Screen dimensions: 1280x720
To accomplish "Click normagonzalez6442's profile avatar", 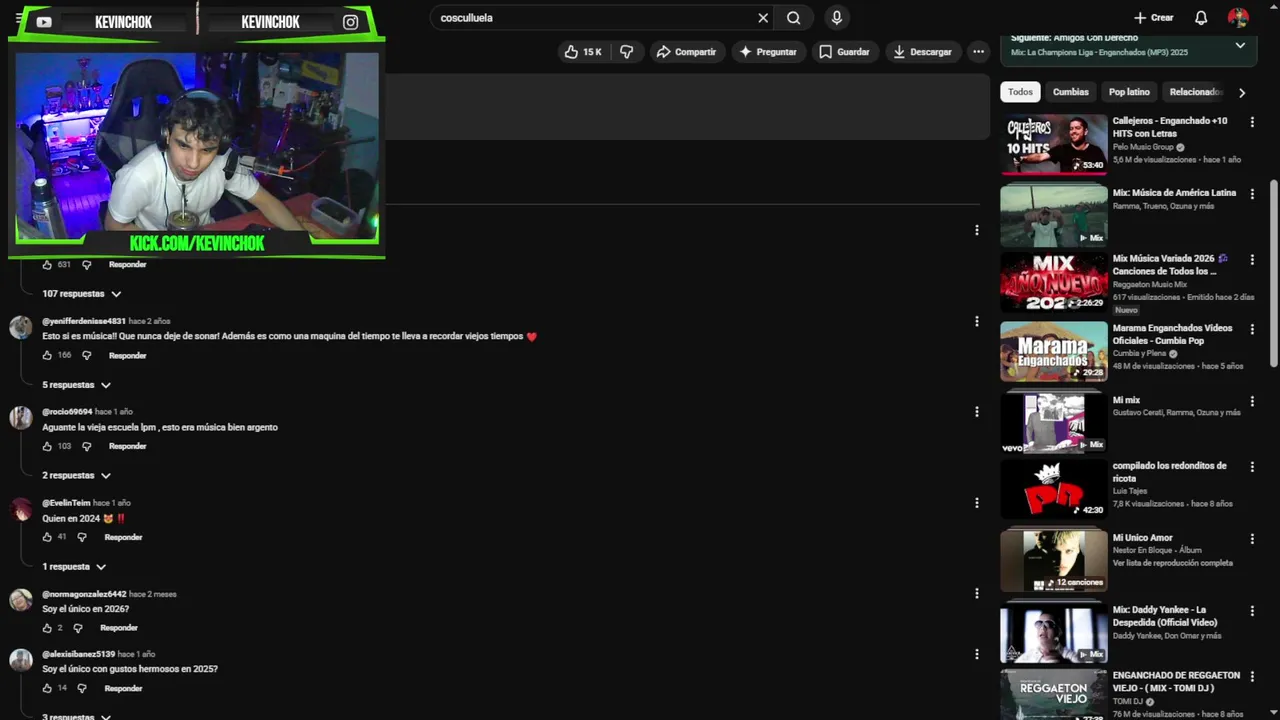I will pyautogui.click(x=21, y=600).
